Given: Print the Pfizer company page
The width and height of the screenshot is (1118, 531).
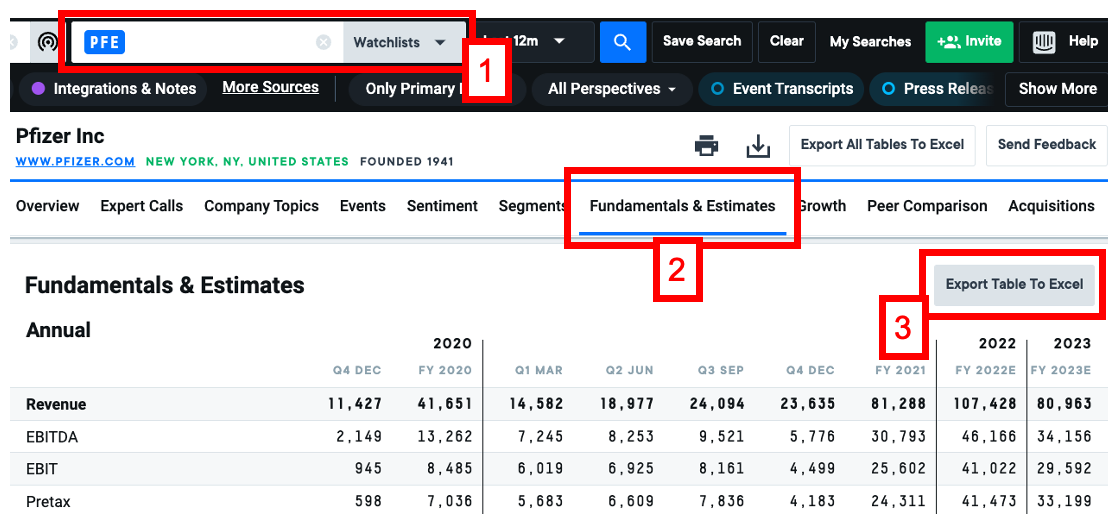Looking at the screenshot, I should point(706,146).
